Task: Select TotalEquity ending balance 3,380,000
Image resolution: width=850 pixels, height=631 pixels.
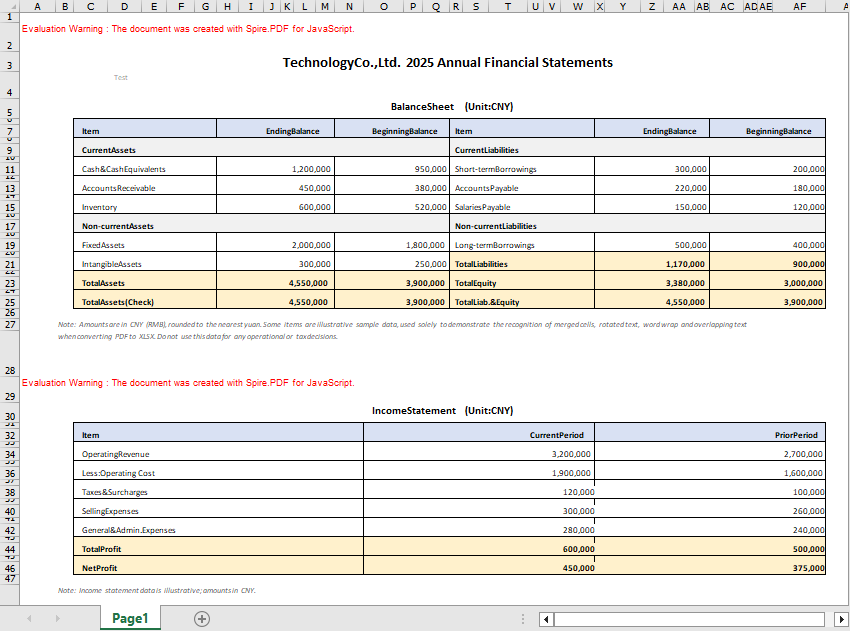Action: tap(652, 280)
